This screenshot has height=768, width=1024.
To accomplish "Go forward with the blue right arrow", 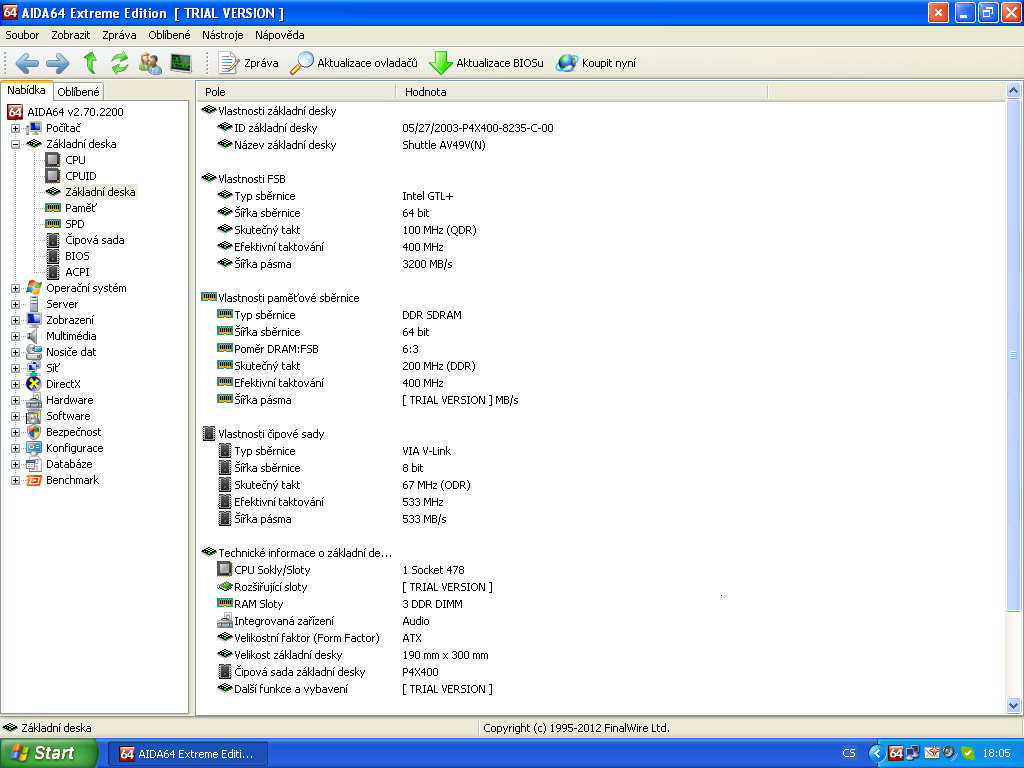I will coord(57,63).
